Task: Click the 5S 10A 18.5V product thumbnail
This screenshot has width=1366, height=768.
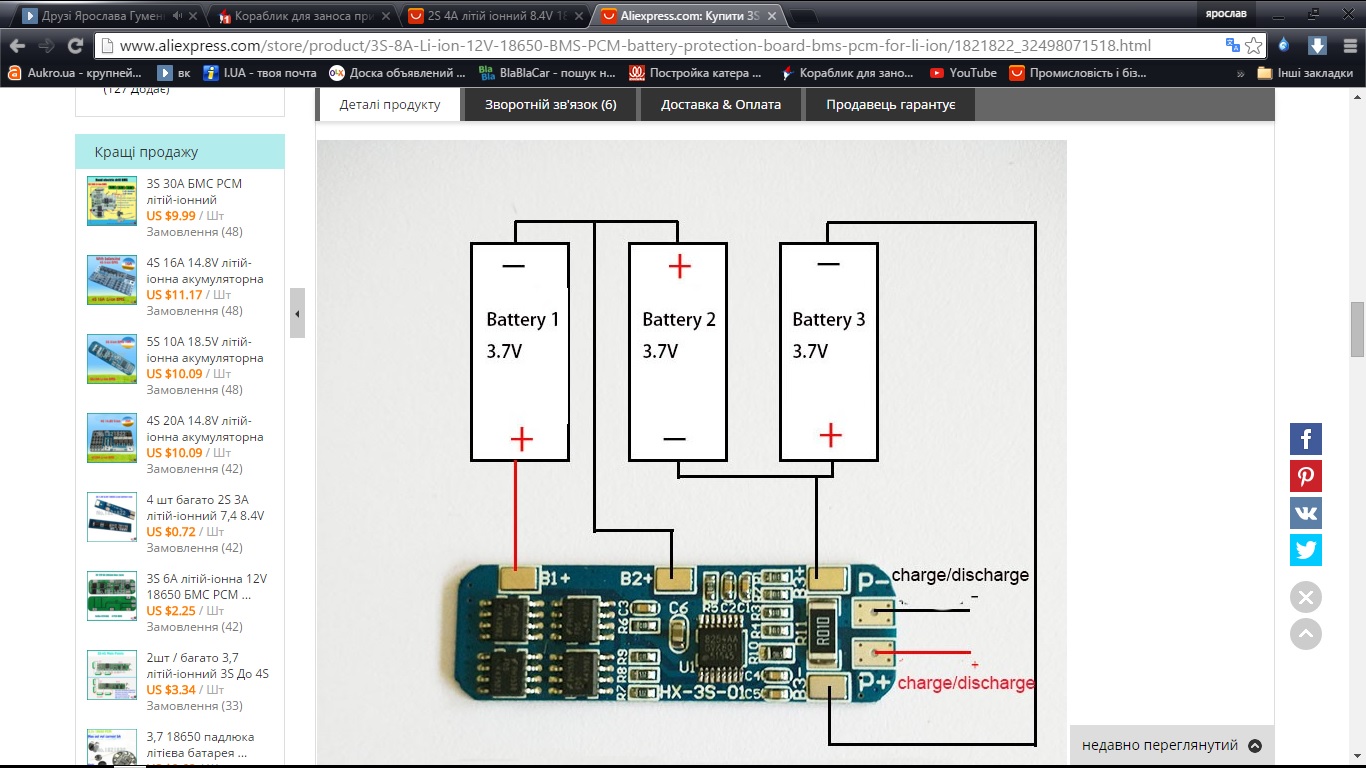Action: (112, 359)
